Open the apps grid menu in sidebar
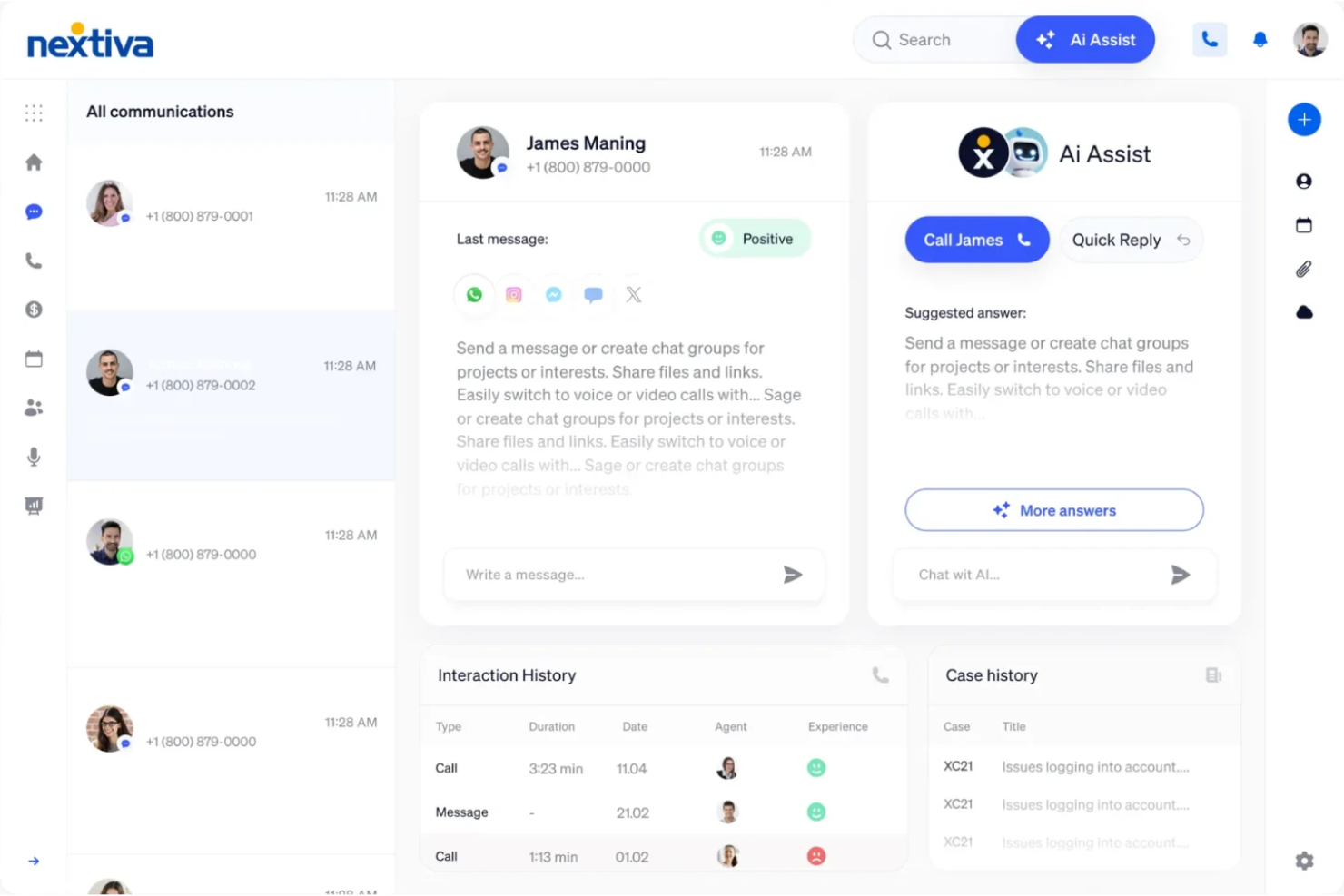This screenshot has width=1344, height=896. (x=34, y=113)
